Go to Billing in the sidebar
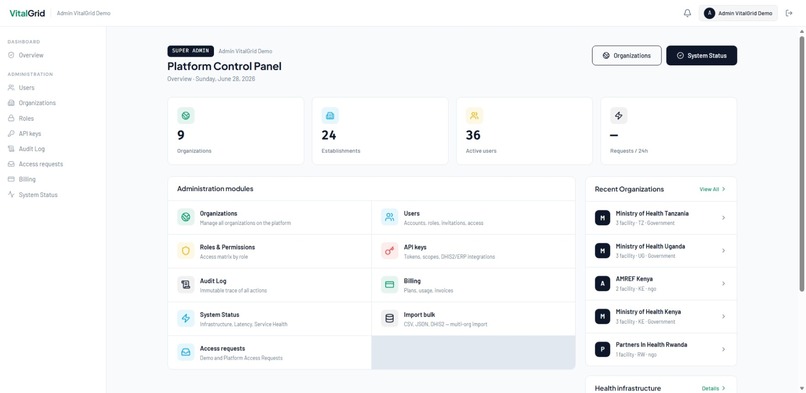Screen dimensions: 806x393 click(27, 179)
